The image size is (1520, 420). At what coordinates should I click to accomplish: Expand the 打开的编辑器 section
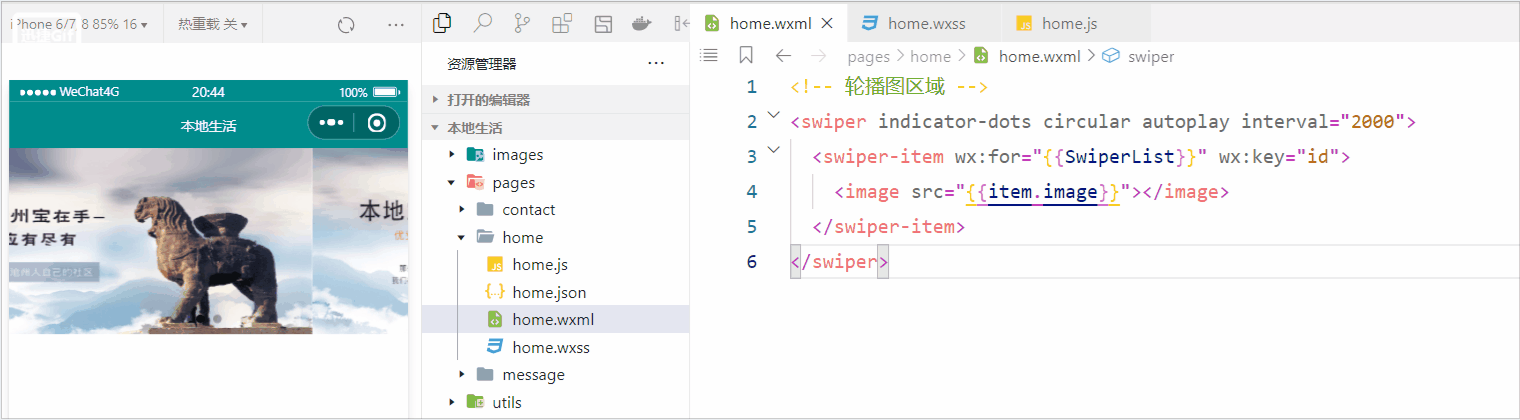(556, 100)
